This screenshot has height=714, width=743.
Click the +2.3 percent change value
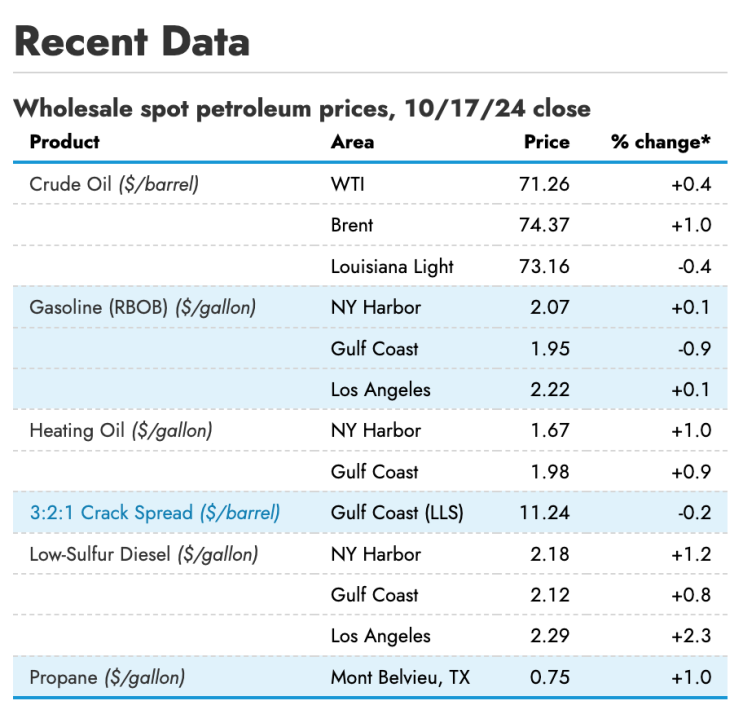pos(691,636)
